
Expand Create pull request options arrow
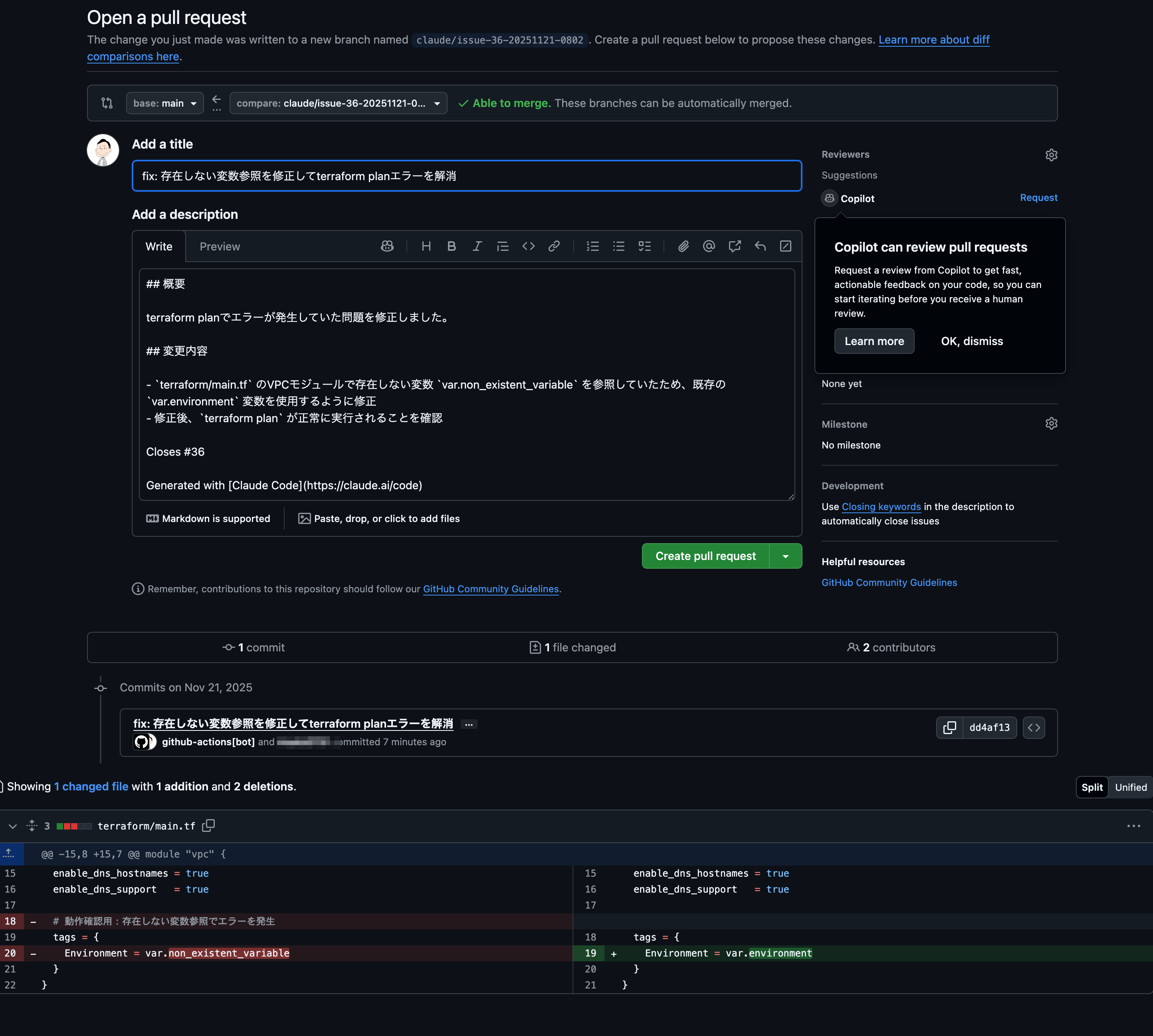(785, 556)
